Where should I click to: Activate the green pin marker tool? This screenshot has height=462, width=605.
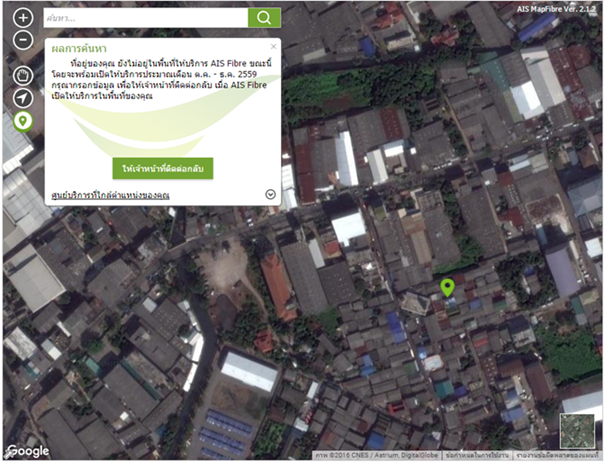coord(23,121)
